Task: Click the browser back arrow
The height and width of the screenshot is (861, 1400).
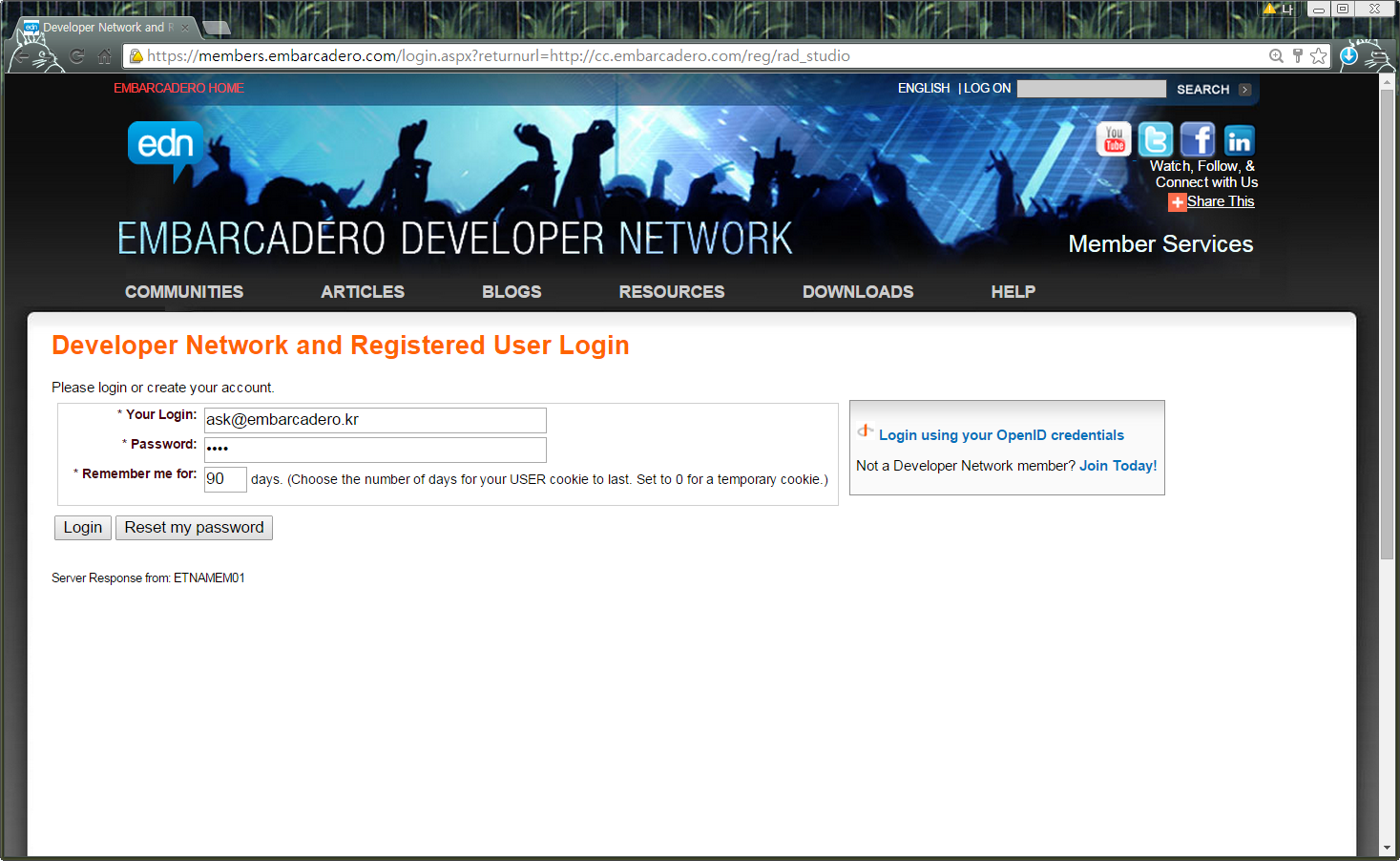Action: coord(22,56)
